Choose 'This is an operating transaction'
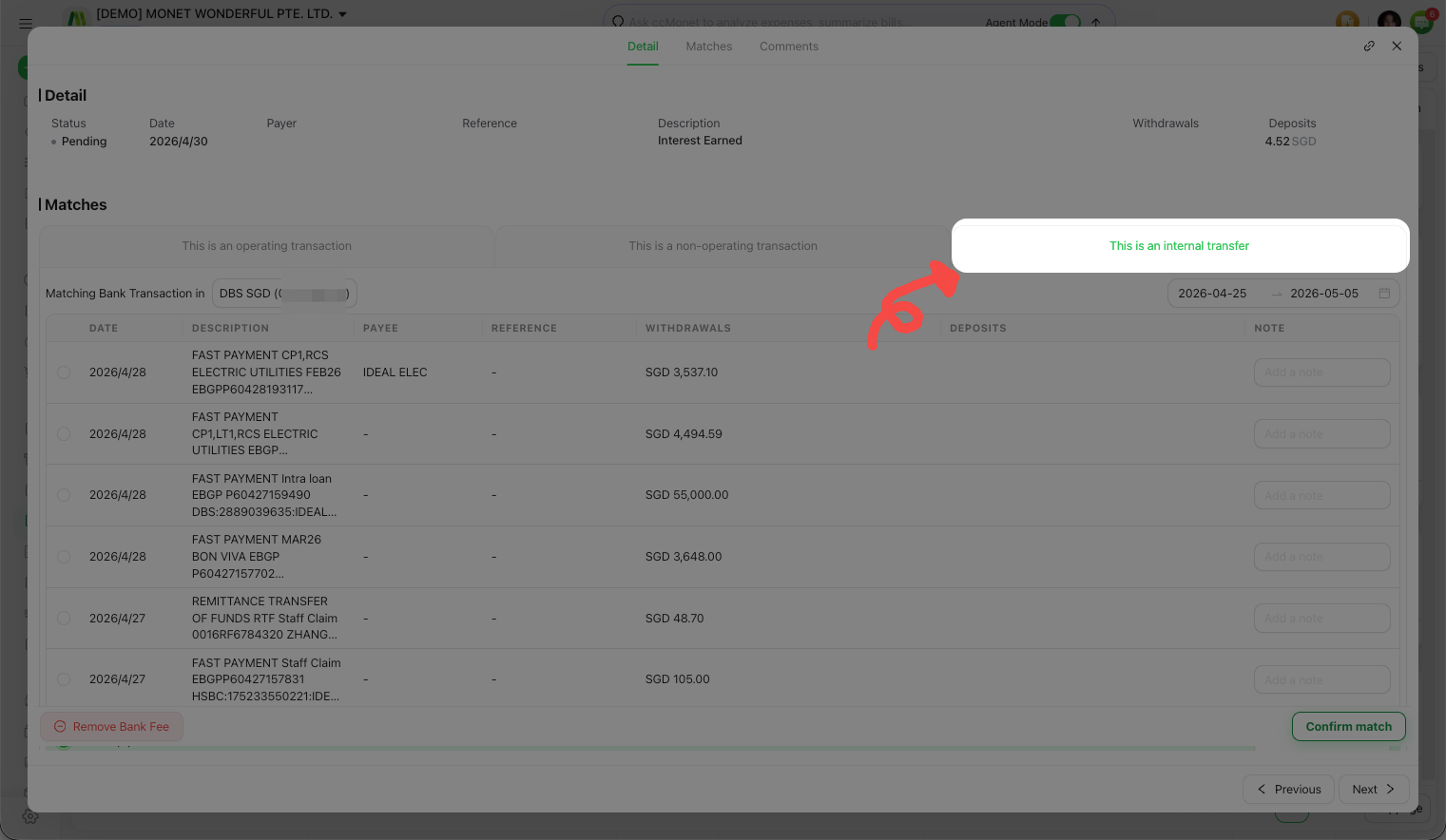 tap(267, 246)
